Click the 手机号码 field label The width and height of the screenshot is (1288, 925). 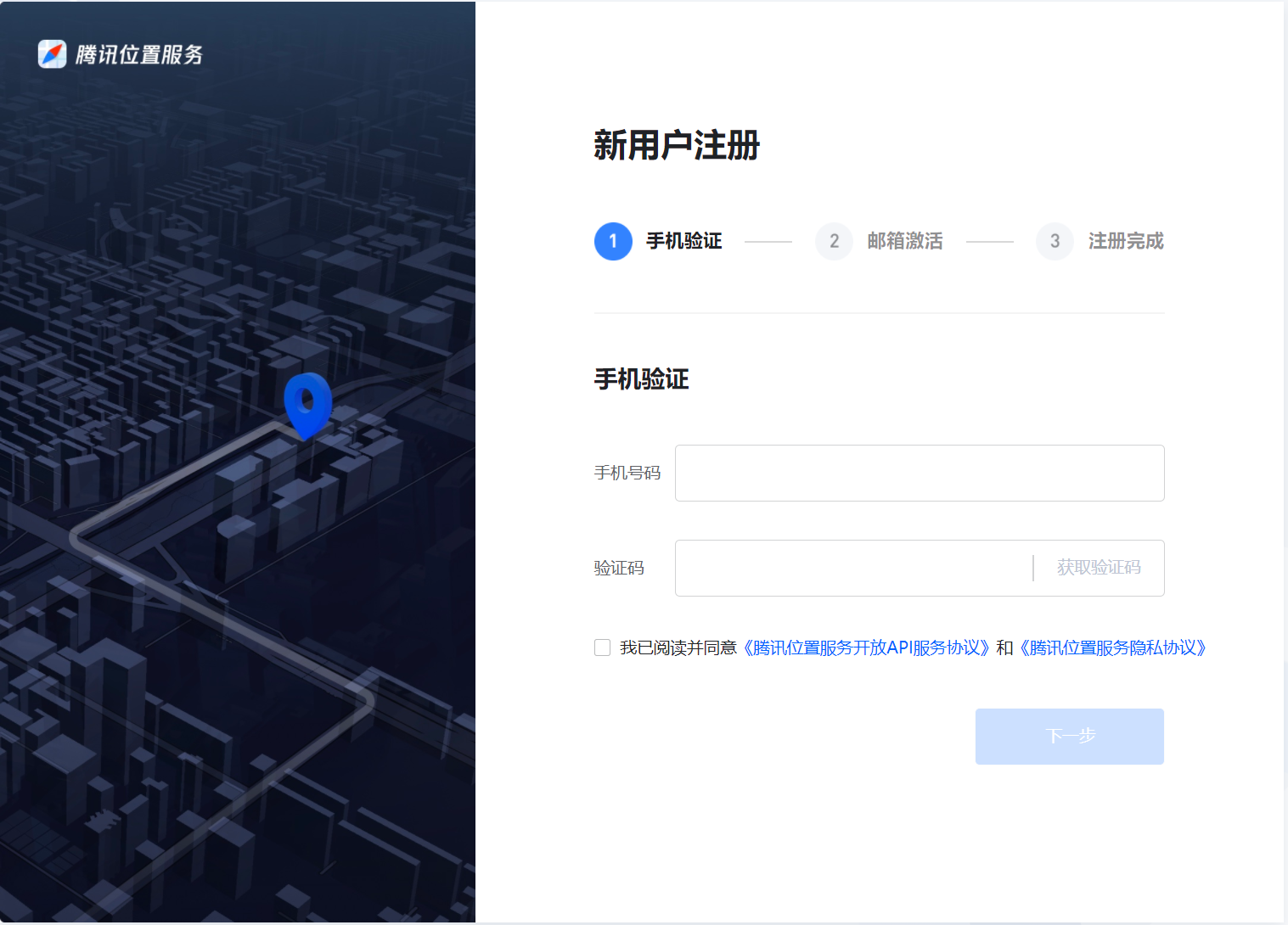[627, 474]
